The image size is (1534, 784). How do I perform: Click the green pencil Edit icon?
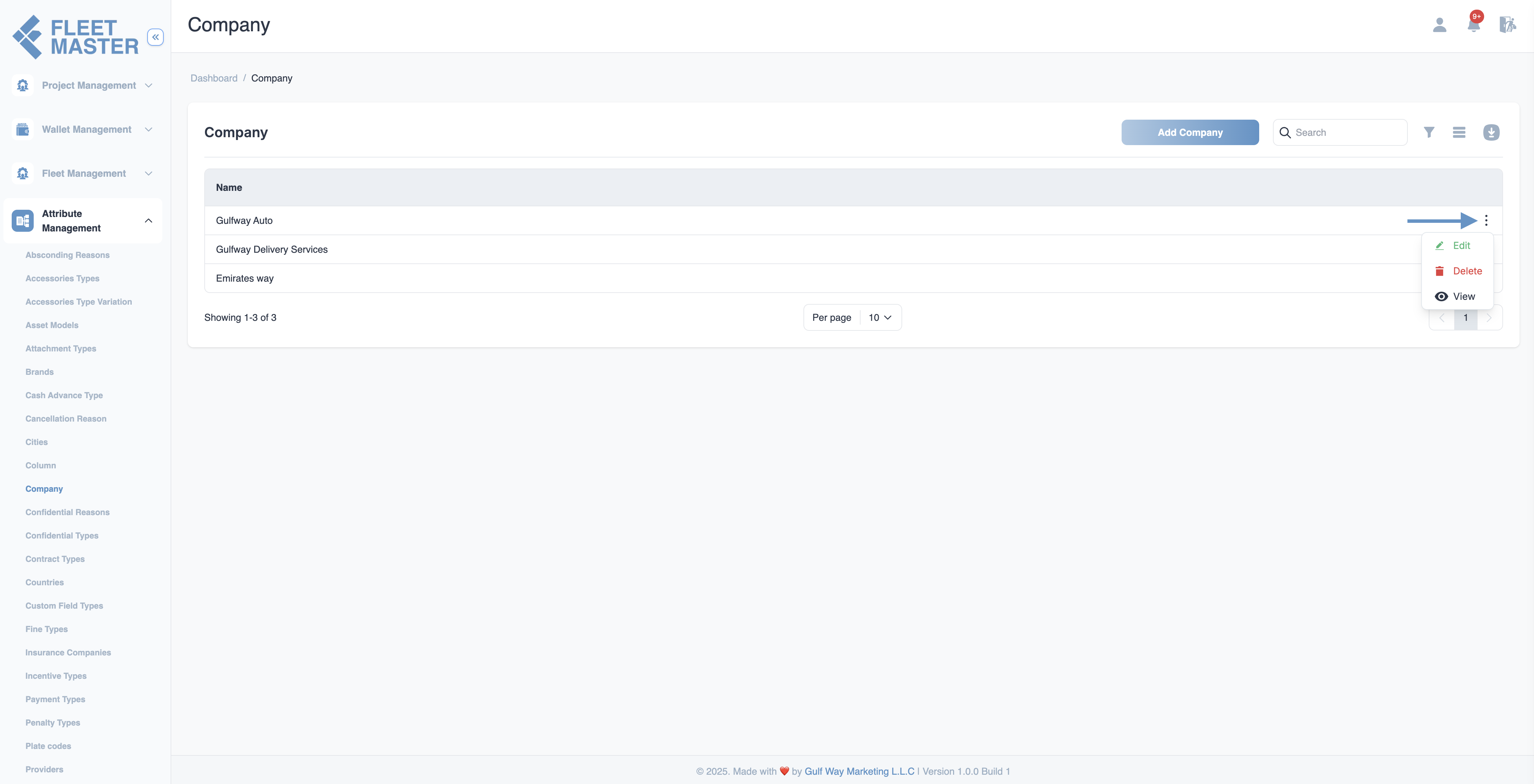tap(1439, 245)
